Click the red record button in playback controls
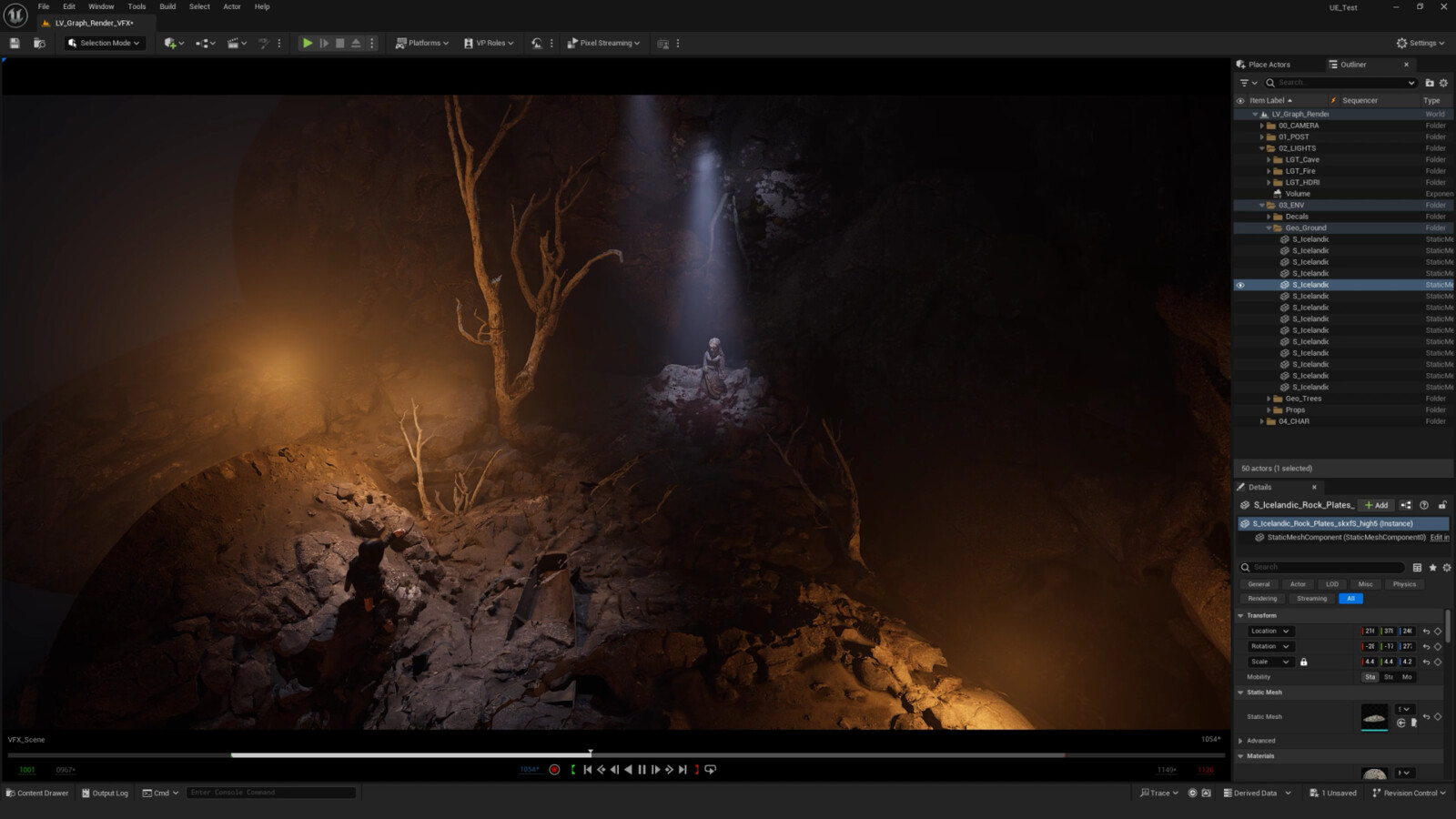The width and height of the screenshot is (1456, 819). [554, 770]
